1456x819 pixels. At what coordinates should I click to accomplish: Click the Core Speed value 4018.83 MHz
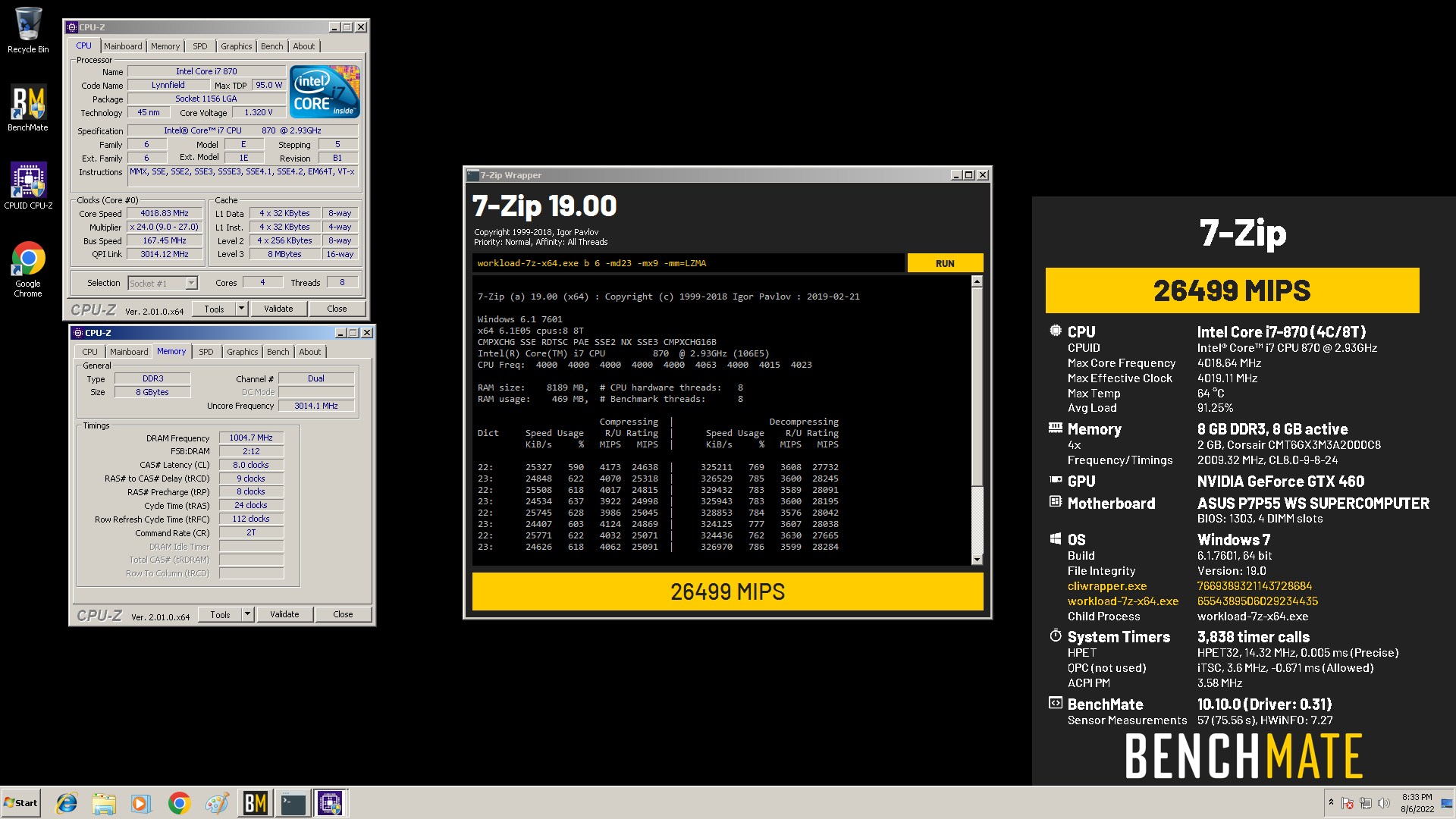tap(165, 213)
